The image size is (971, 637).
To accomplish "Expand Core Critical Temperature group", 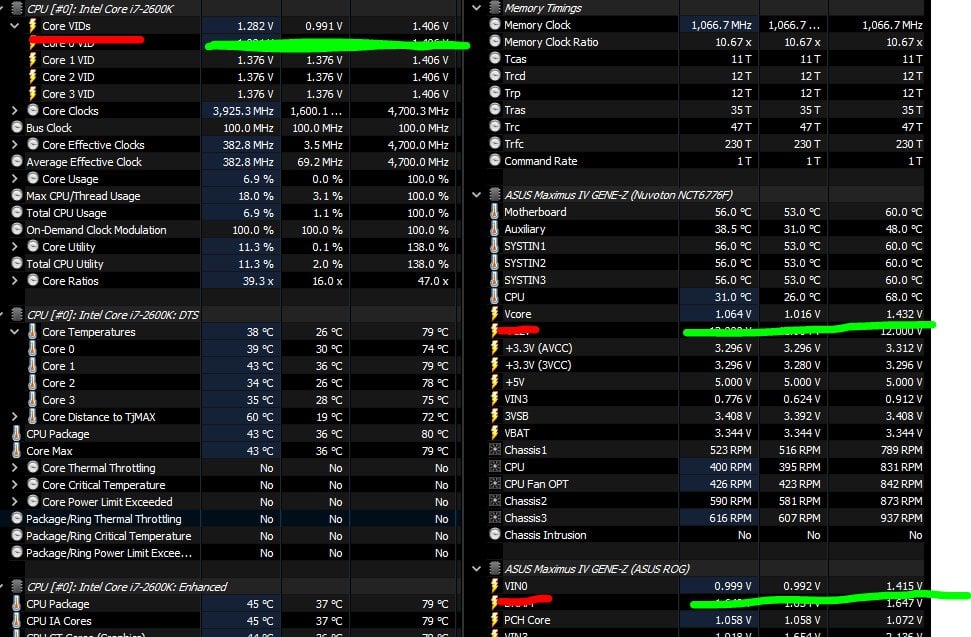I will pyautogui.click(x=14, y=485).
